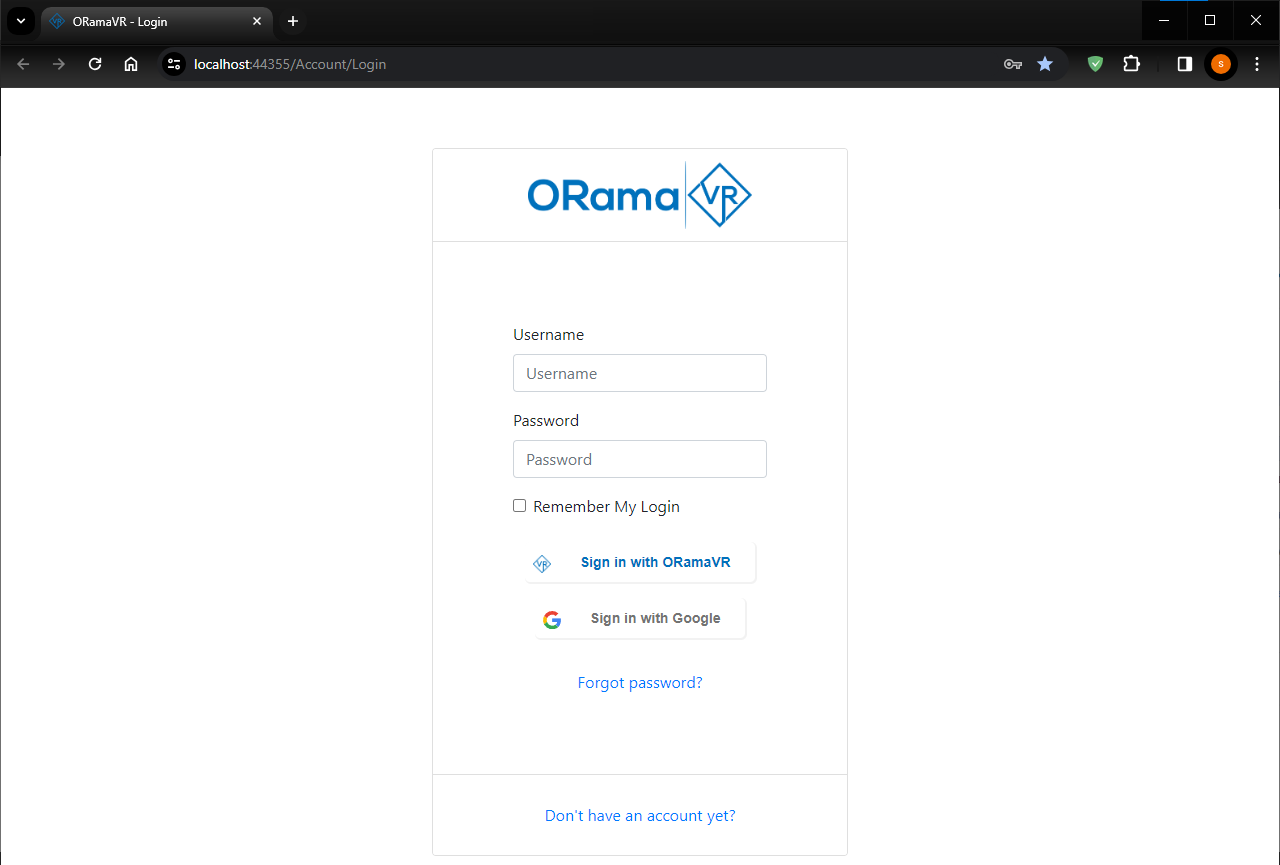
Task: Open the orange profile avatar
Action: point(1221,64)
